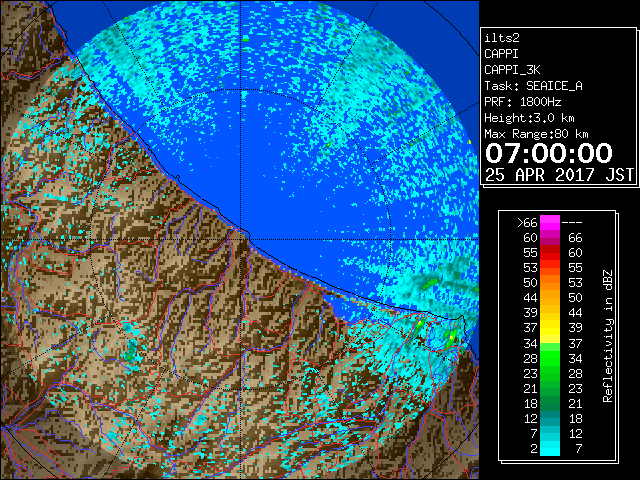
Task: Pick the magenta band atop the color scale
Action: pyautogui.click(x=550, y=223)
